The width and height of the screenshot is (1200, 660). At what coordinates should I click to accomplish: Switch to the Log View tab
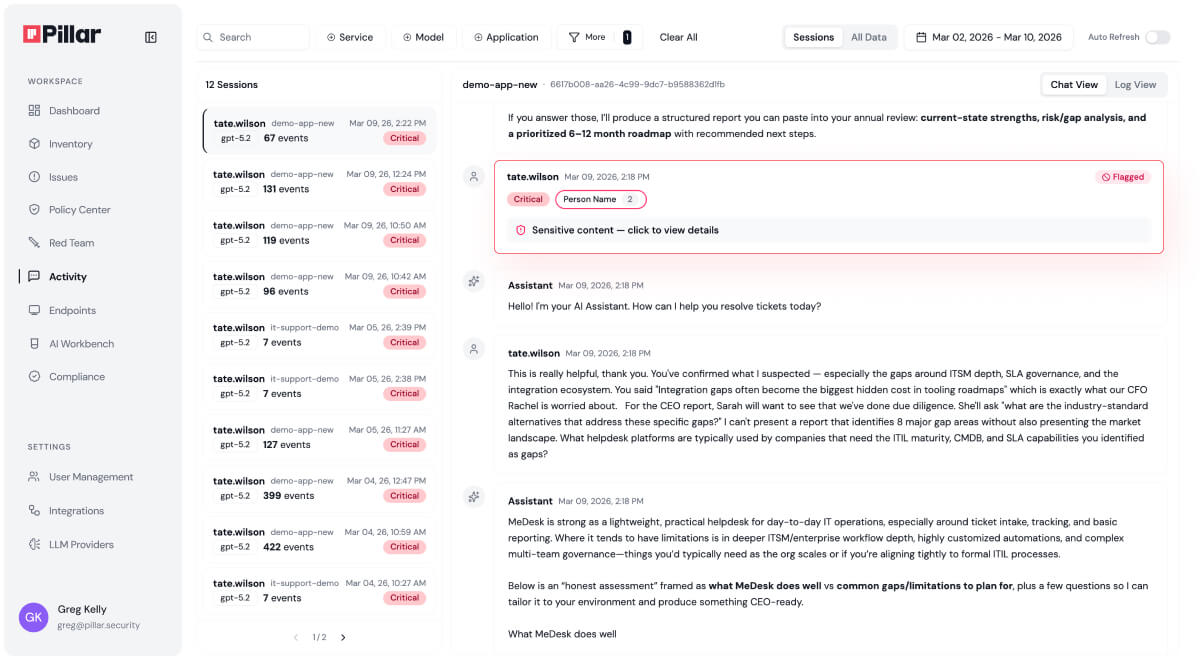point(1136,84)
